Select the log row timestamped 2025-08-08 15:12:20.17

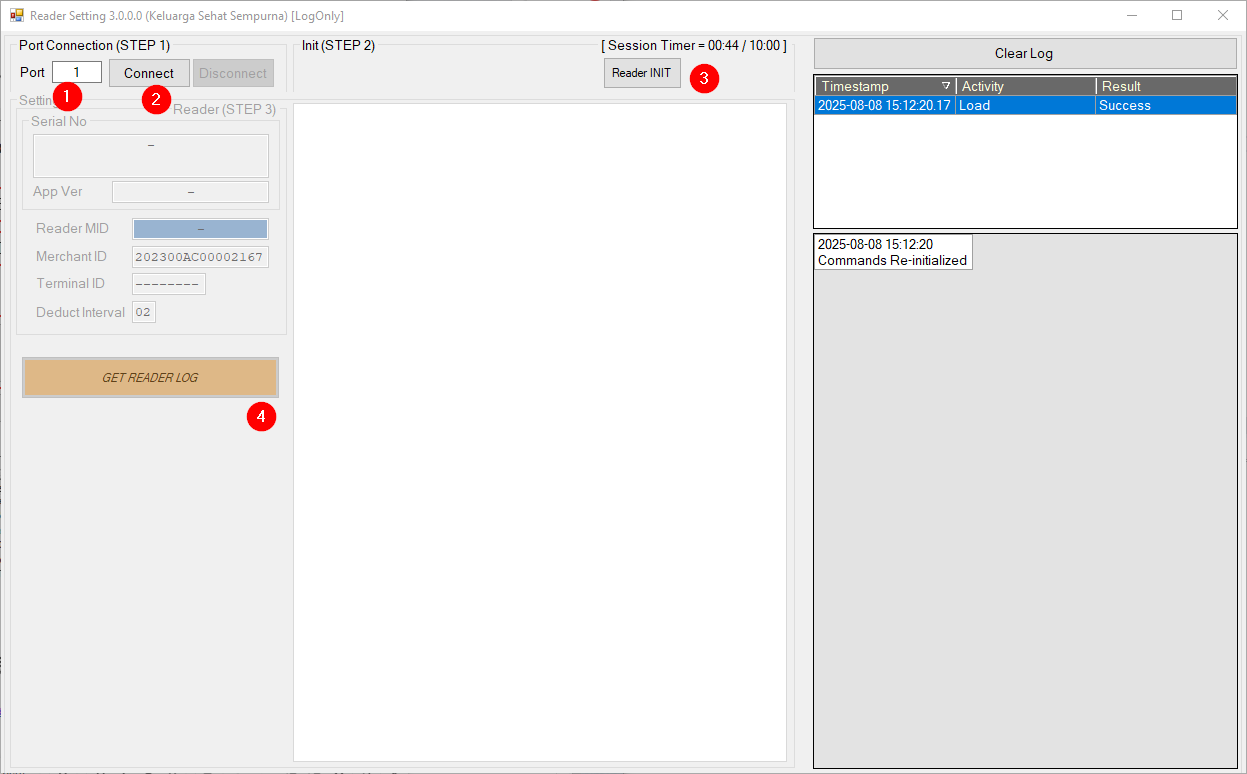[1025, 105]
